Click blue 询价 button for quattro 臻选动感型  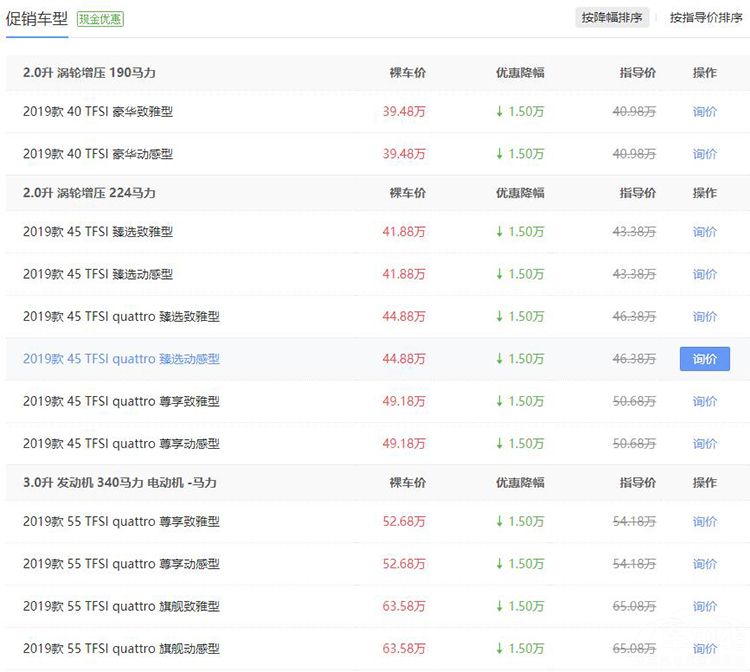point(705,359)
